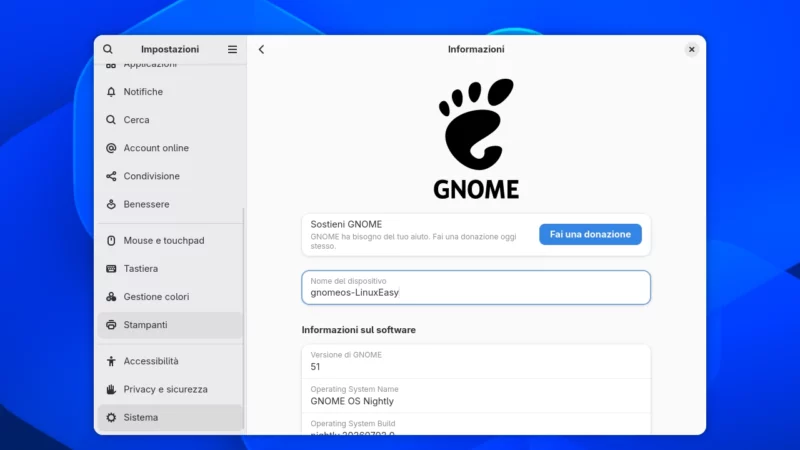Open the search in Impostazioni sidebar
The height and width of the screenshot is (450, 800).
click(108, 49)
